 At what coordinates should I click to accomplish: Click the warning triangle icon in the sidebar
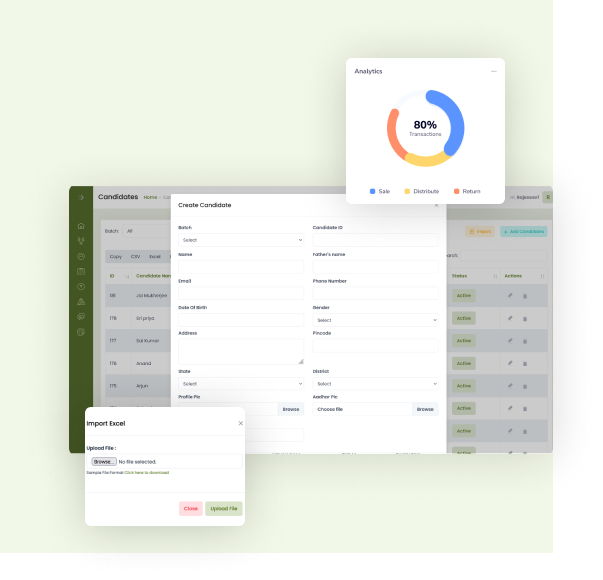coord(82,301)
